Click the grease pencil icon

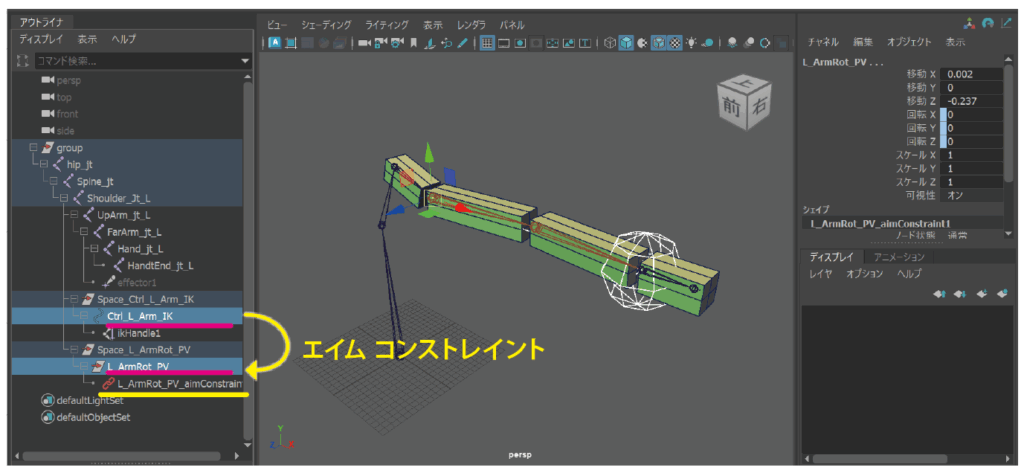coord(462,43)
